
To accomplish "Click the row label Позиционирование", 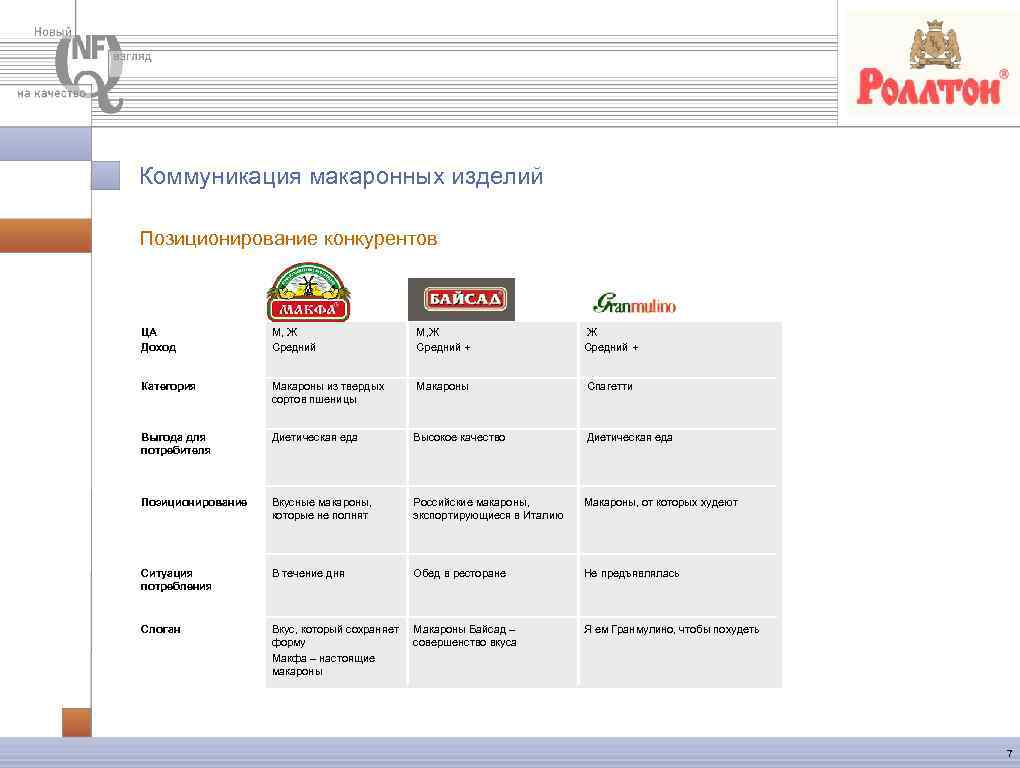I will (194, 502).
